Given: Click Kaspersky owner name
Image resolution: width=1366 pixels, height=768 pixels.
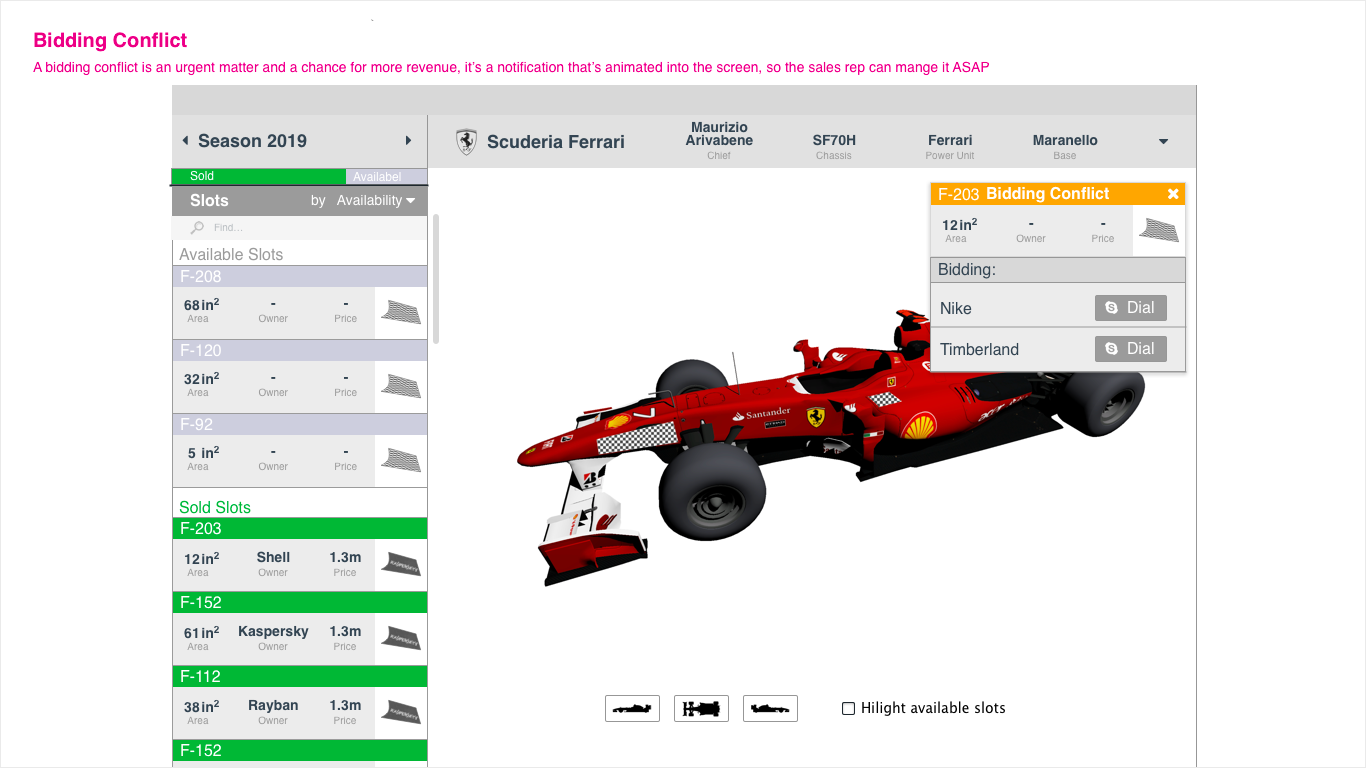Looking at the screenshot, I should click(x=273, y=632).
